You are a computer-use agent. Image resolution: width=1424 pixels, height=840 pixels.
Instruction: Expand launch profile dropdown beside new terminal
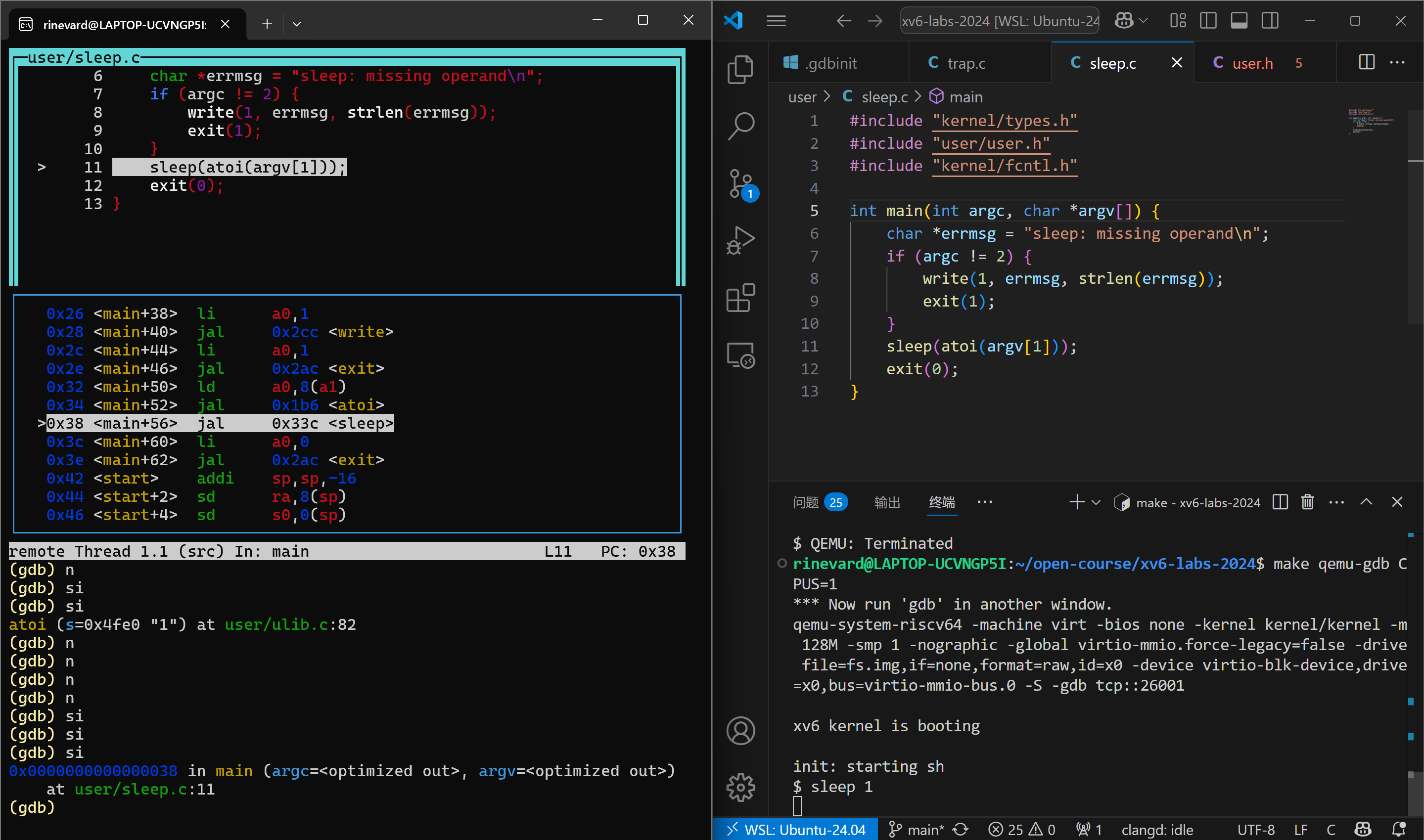point(1096,502)
